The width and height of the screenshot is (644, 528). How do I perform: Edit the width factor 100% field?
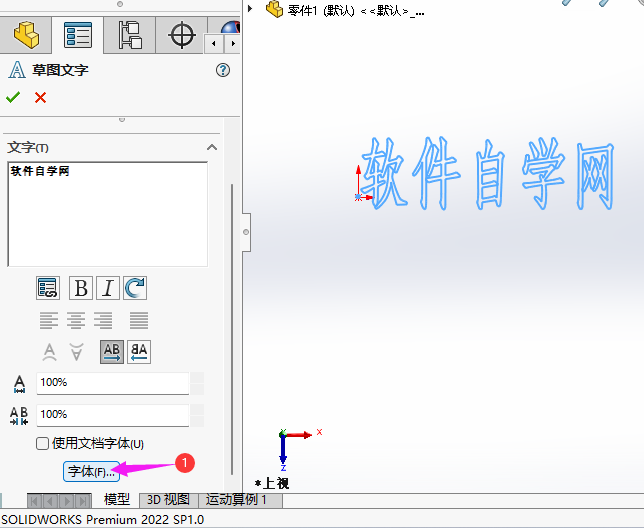(x=113, y=383)
